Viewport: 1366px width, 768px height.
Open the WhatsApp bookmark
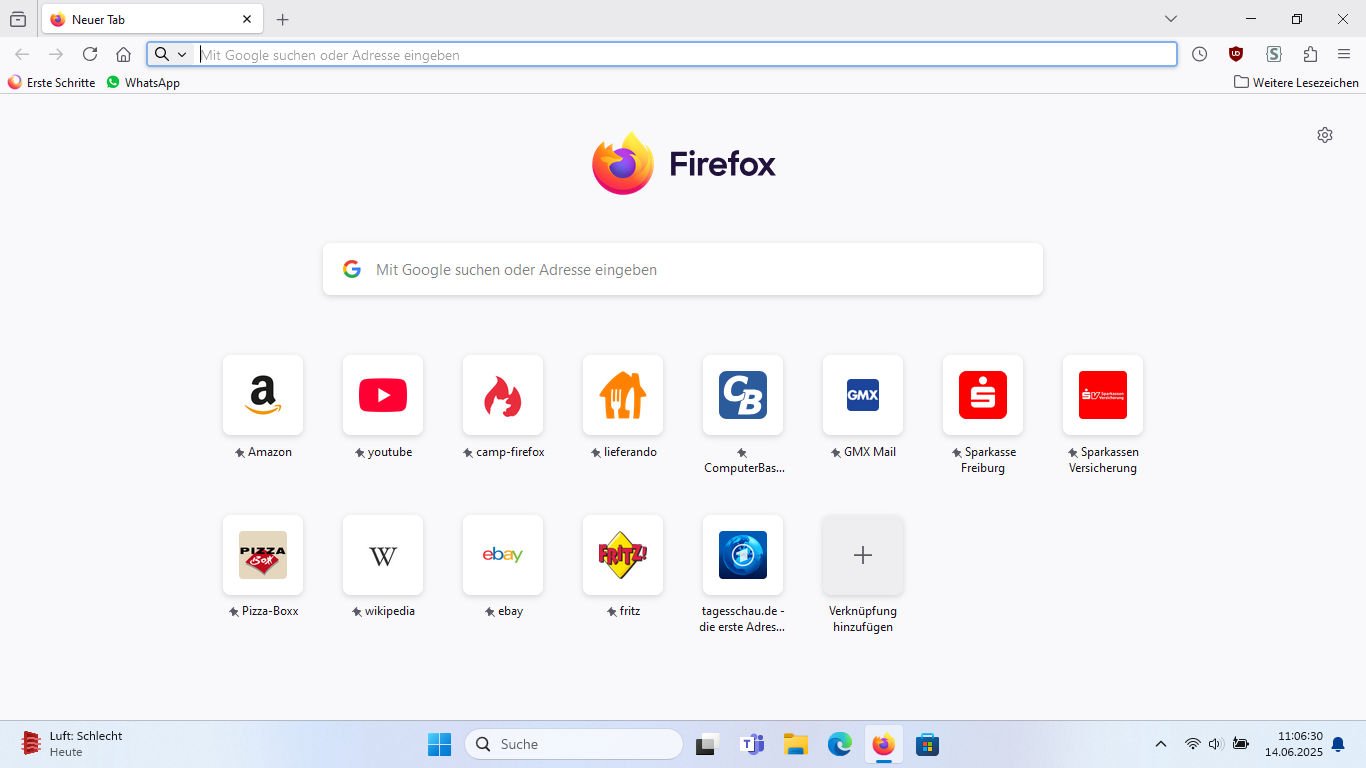coord(143,82)
